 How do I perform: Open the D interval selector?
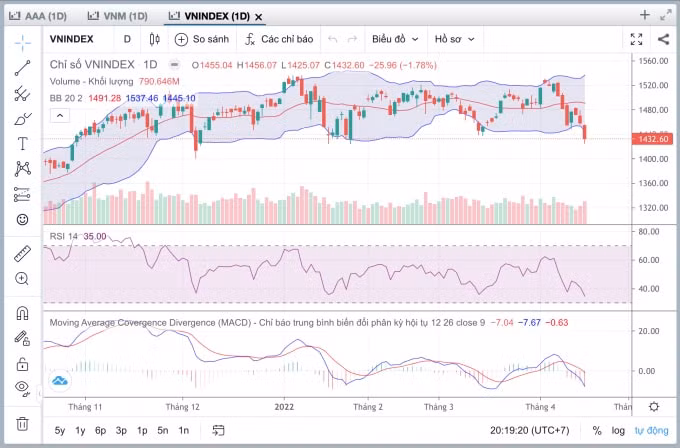click(127, 39)
